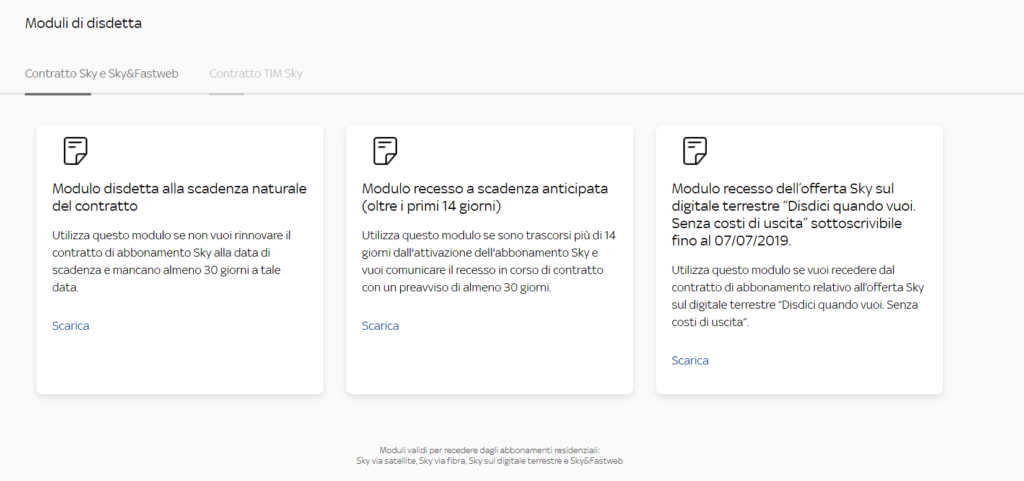
Task: Click the footer note Moduli validi per recedere
Action: 489,450
